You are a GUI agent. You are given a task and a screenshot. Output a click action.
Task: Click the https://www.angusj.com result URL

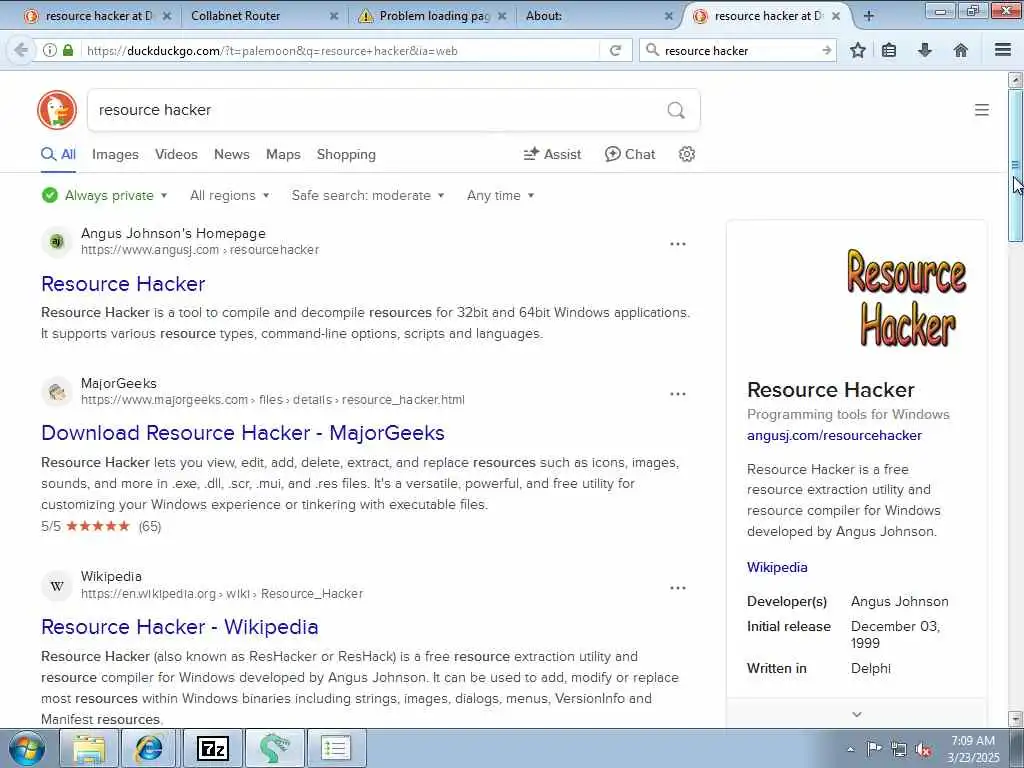coord(200,250)
